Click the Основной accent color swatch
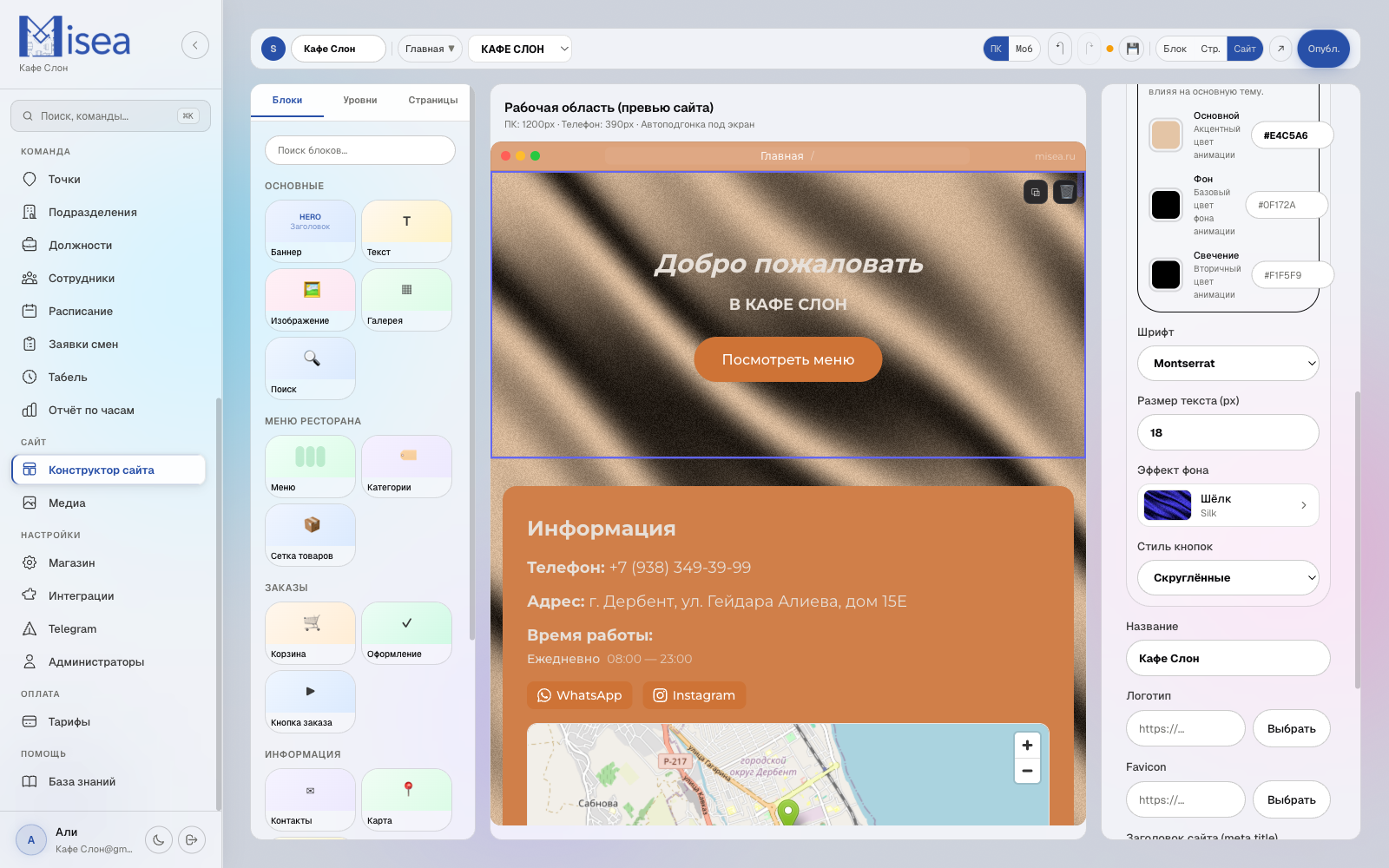Image resolution: width=1389 pixels, height=868 pixels. click(x=1166, y=135)
